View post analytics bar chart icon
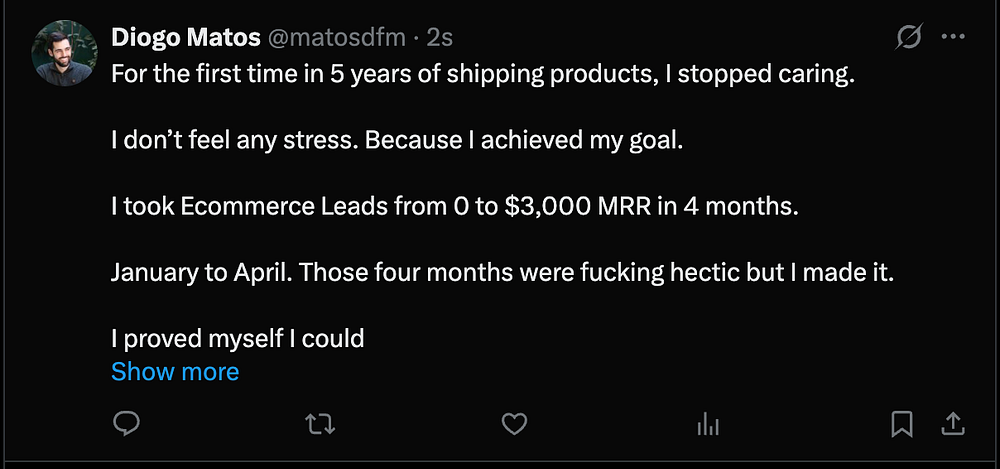 708,424
